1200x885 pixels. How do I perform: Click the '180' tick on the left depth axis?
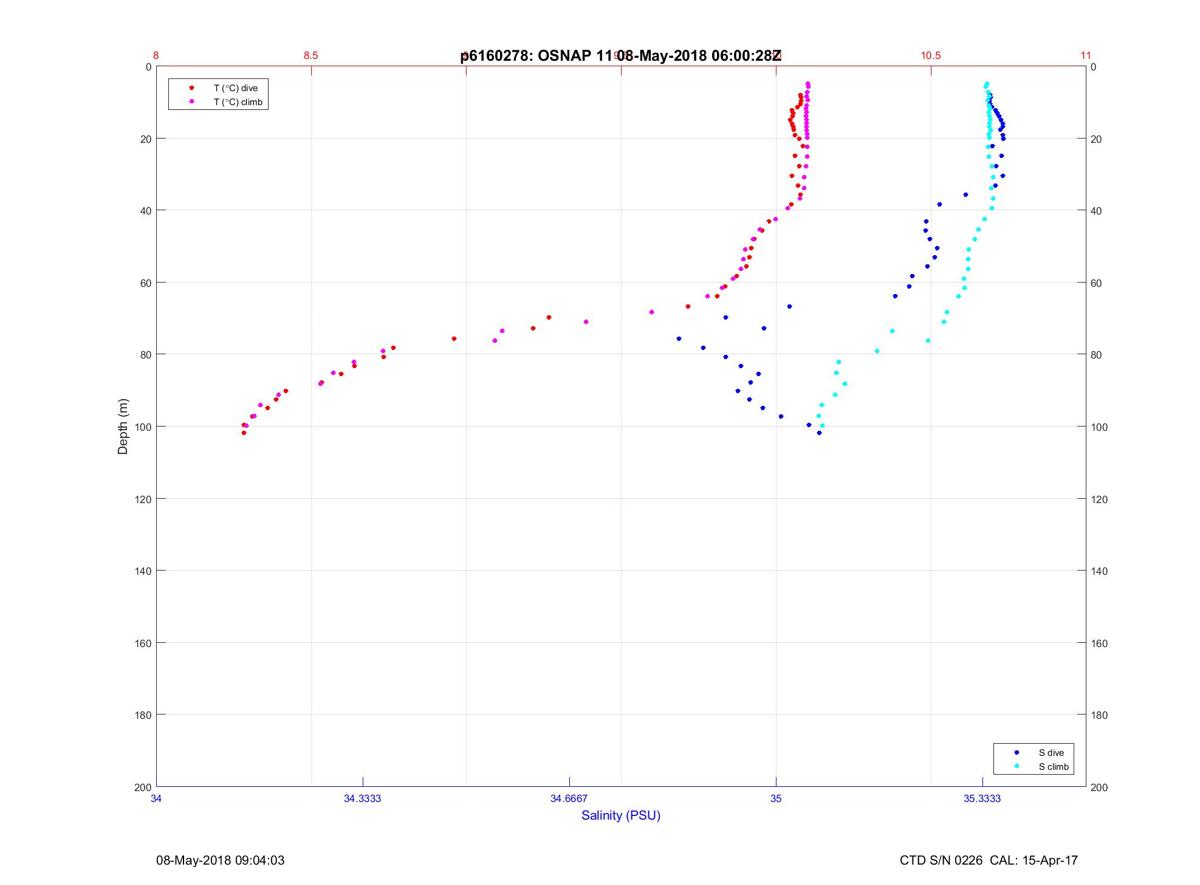(142, 715)
